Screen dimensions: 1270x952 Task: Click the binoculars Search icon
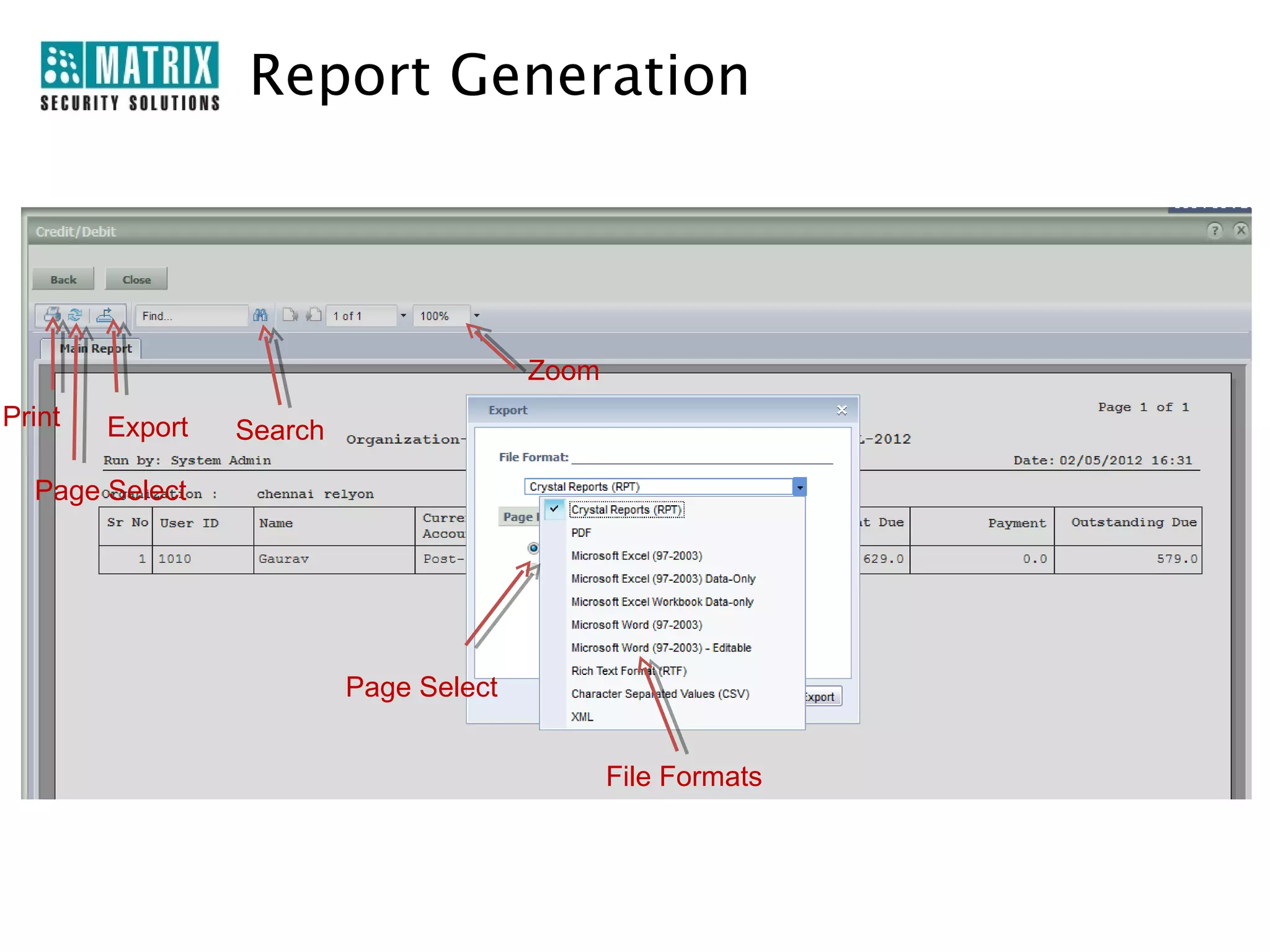click(260, 315)
